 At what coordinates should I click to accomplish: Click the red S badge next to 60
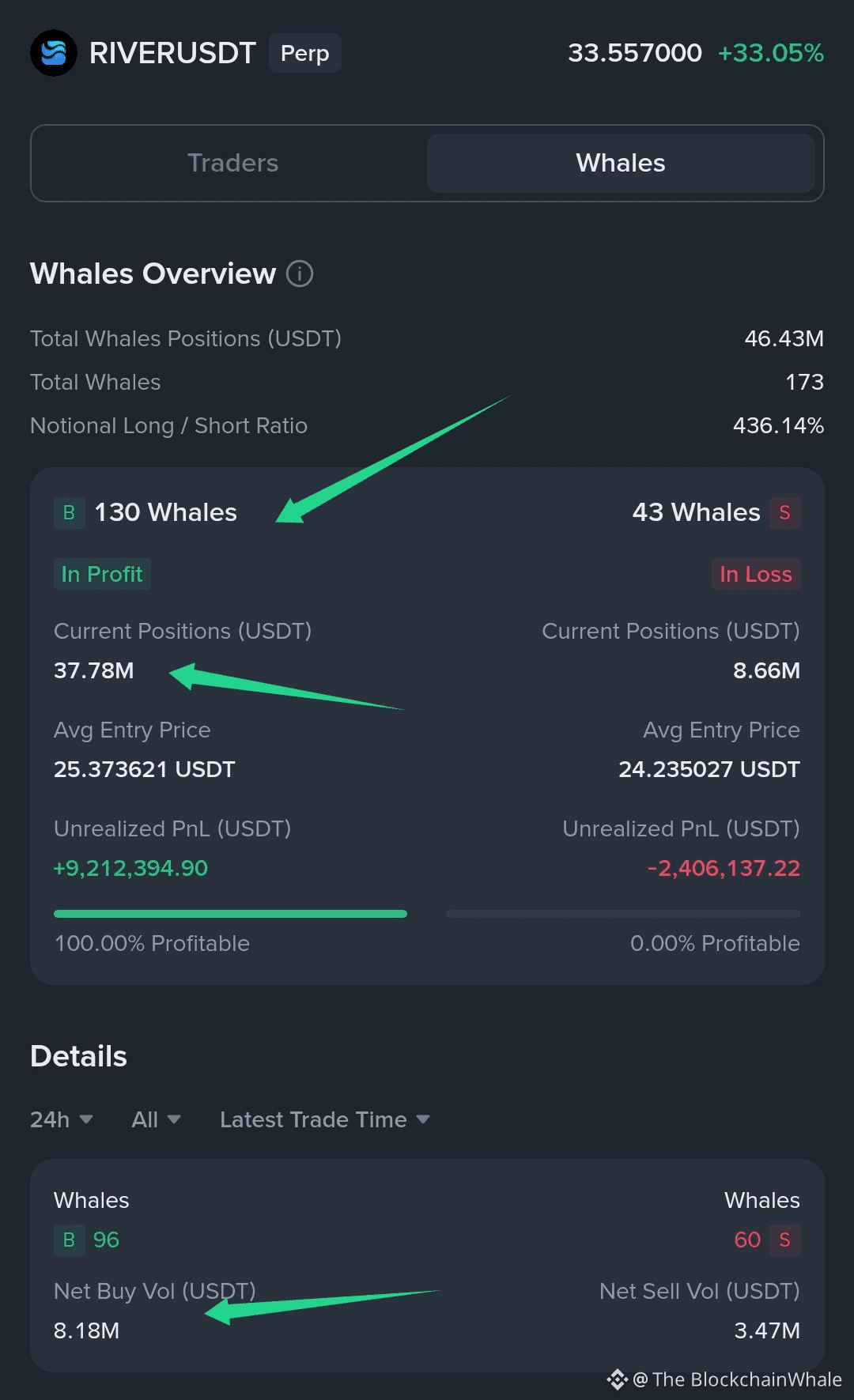[x=784, y=1240]
